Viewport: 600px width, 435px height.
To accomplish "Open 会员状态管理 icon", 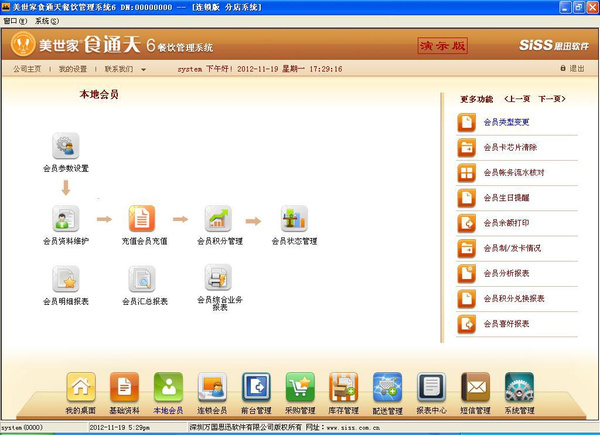I will click(x=294, y=218).
